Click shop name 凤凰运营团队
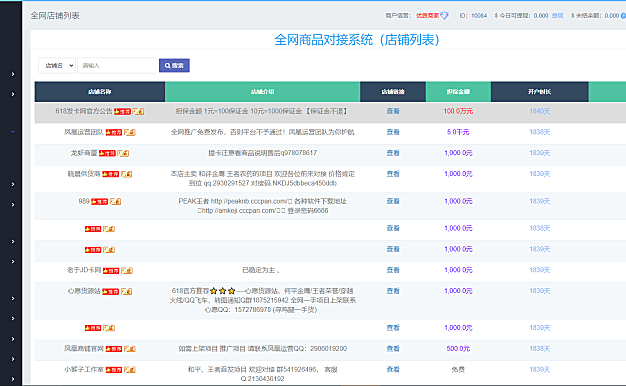 pos(84,132)
